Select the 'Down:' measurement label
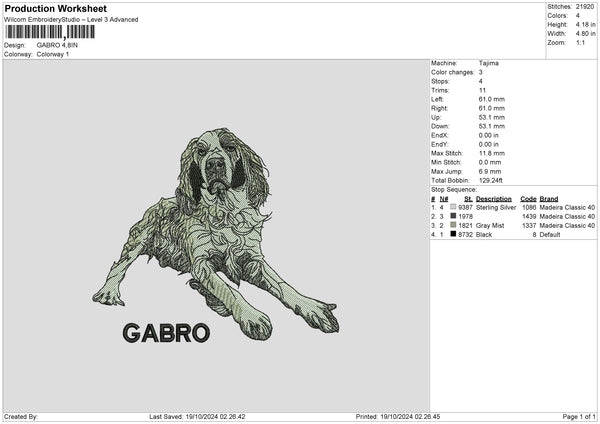 click(440, 126)
